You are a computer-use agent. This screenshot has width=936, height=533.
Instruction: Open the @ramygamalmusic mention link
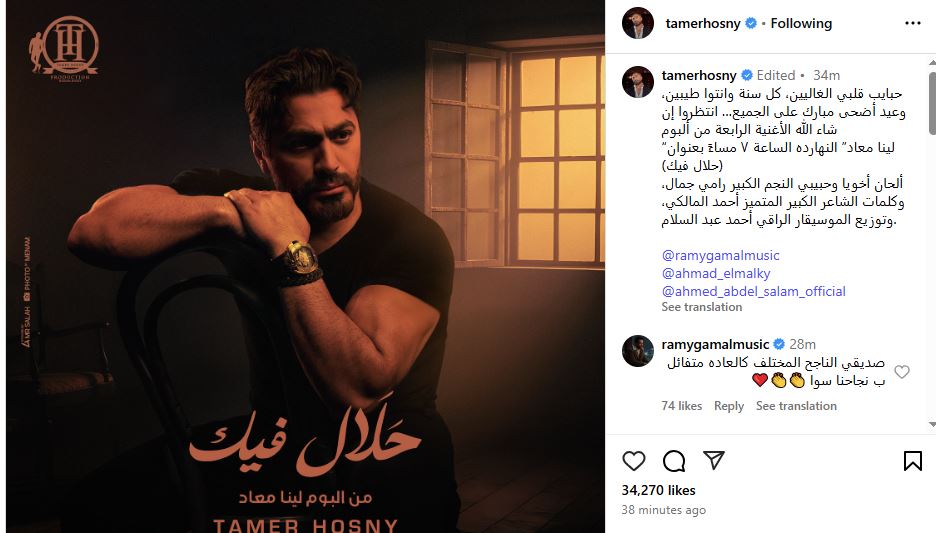721,255
